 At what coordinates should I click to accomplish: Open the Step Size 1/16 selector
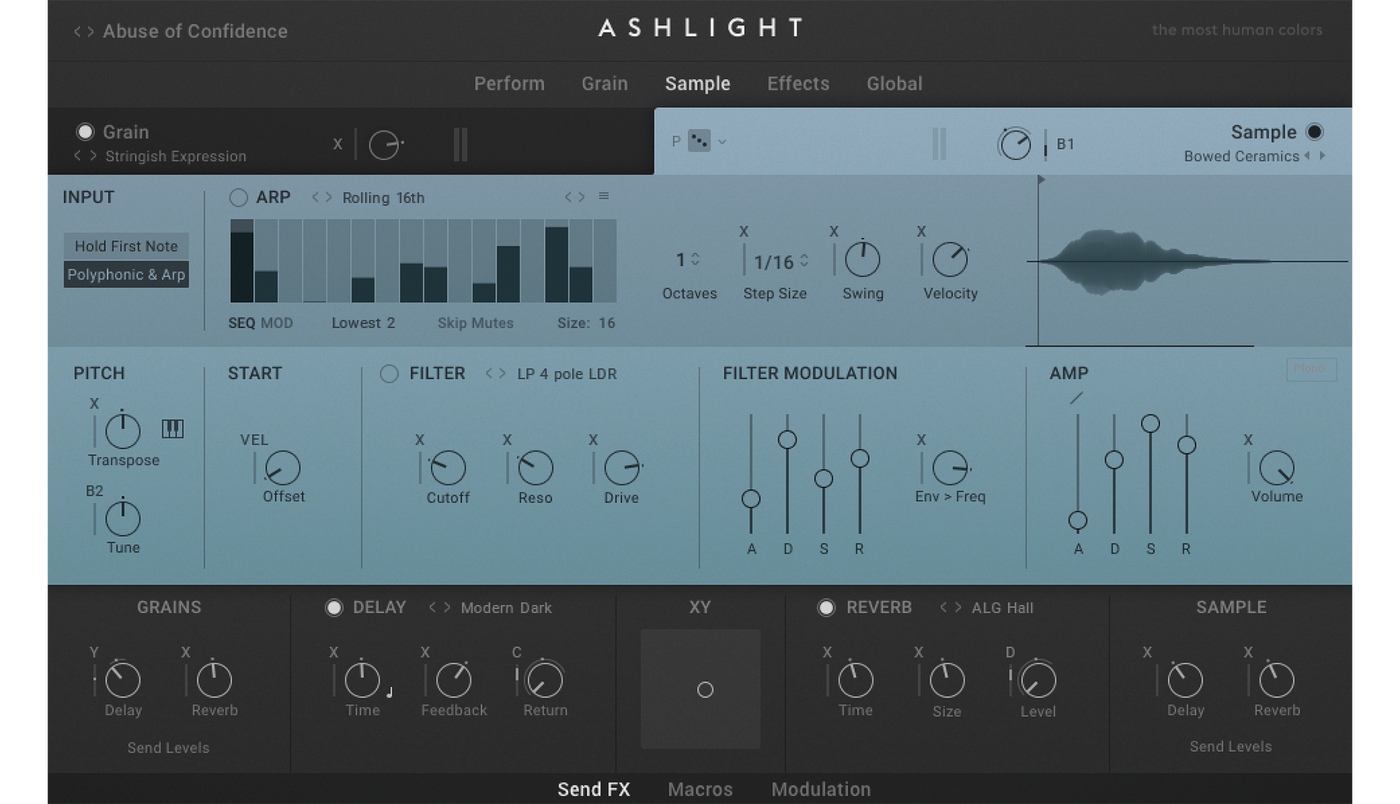[x=781, y=262]
